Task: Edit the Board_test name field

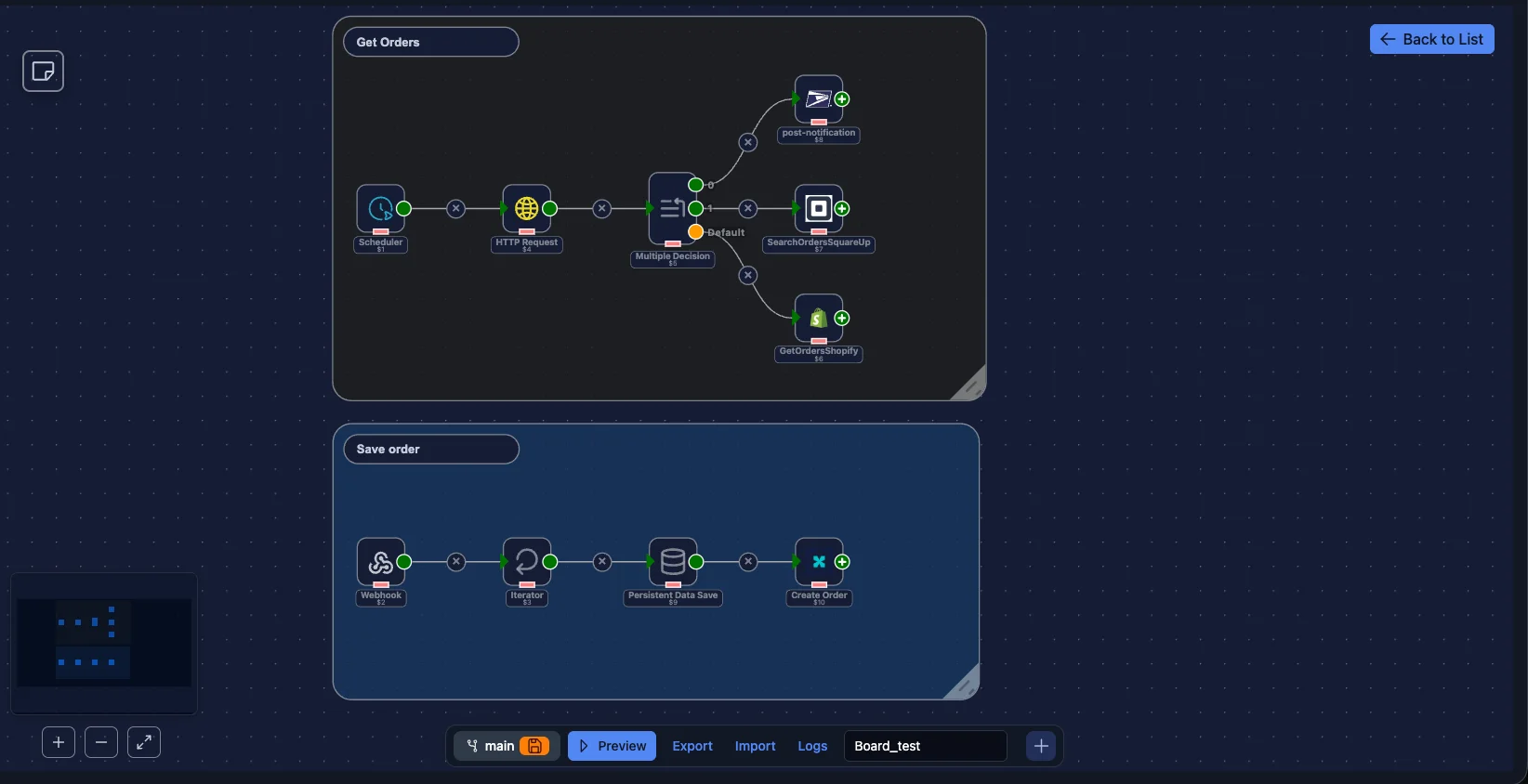Action: click(925, 746)
